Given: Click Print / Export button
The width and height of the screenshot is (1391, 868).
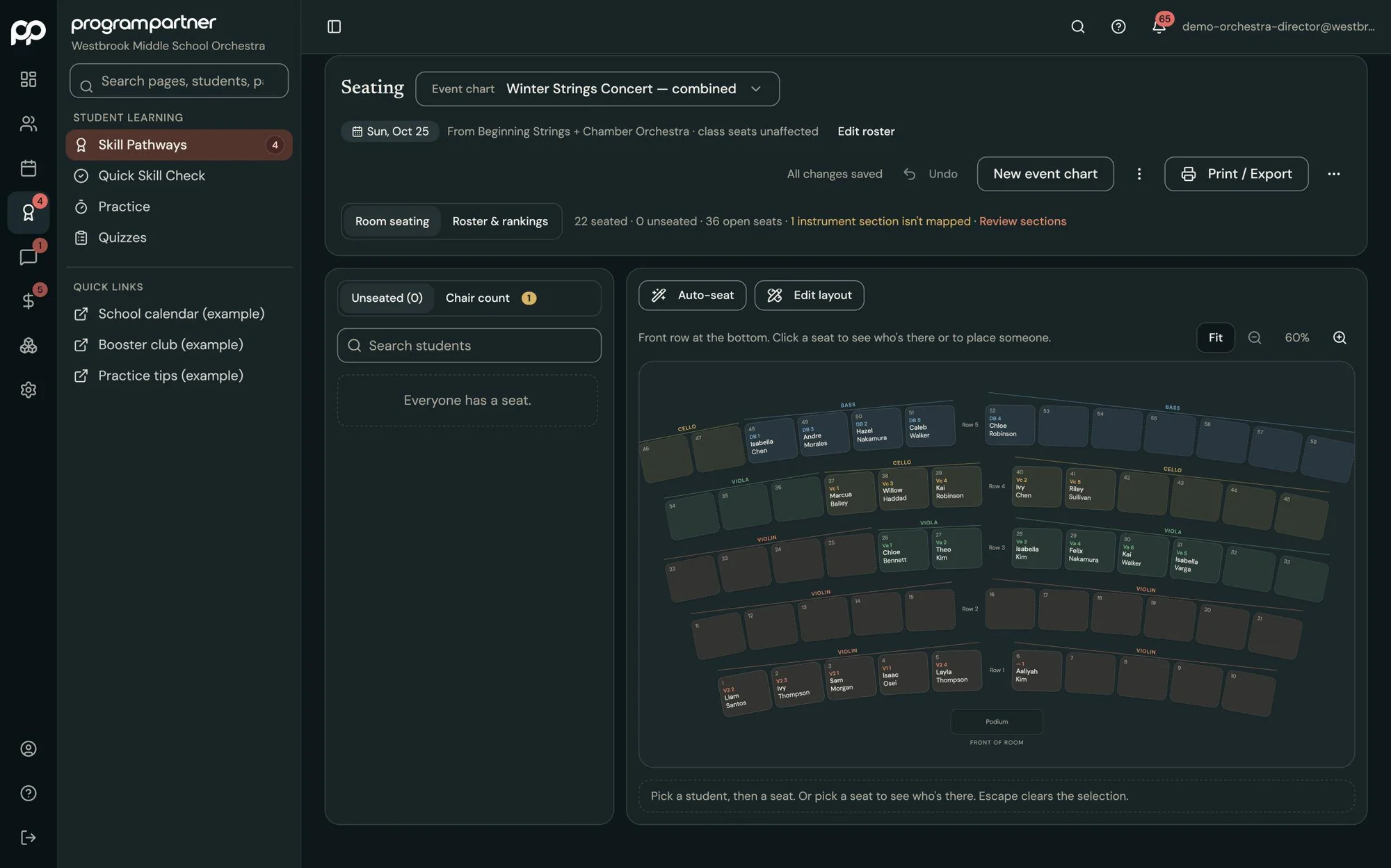Looking at the screenshot, I should coord(1236,174).
